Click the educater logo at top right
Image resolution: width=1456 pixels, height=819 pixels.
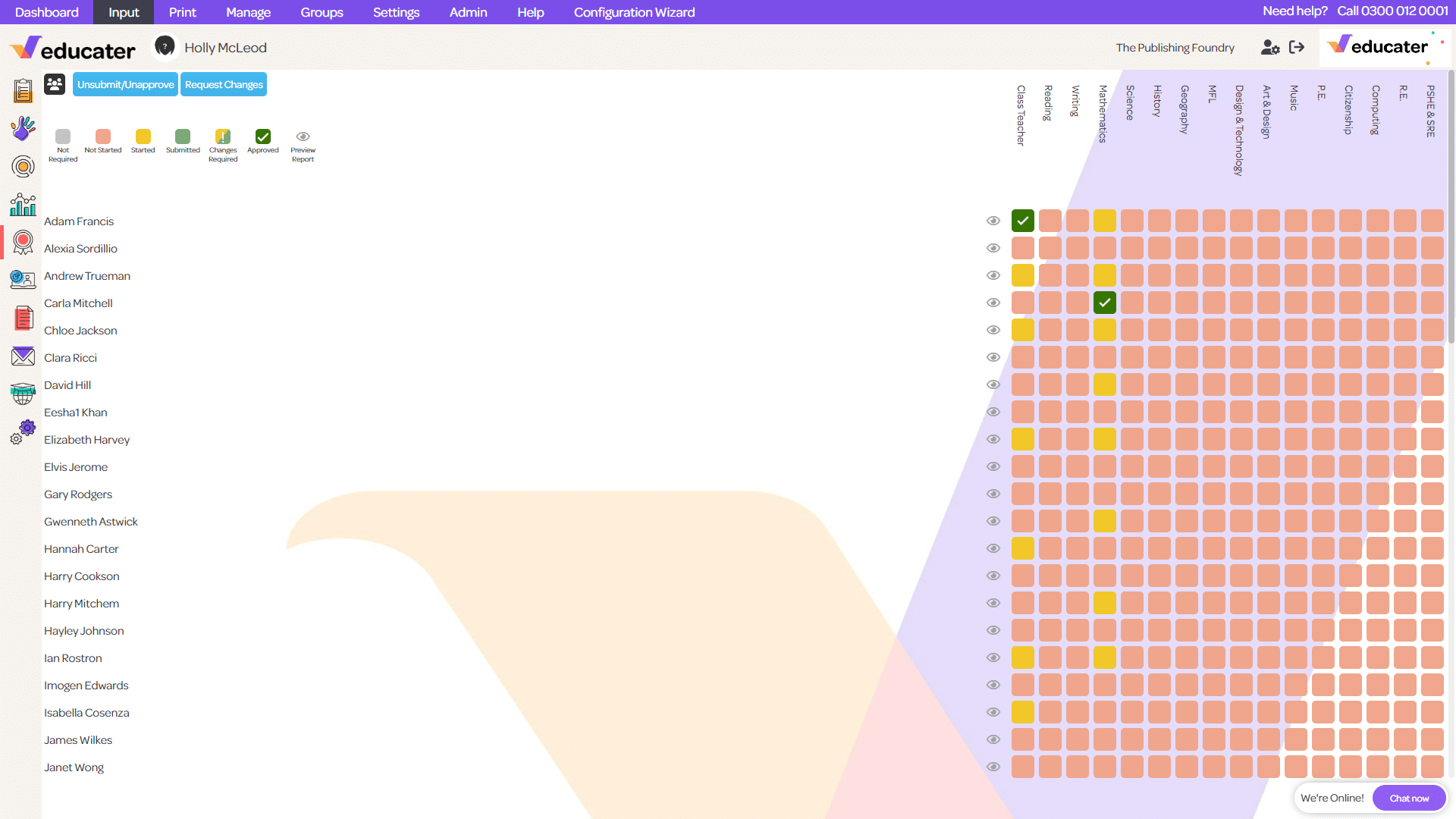[1385, 47]
